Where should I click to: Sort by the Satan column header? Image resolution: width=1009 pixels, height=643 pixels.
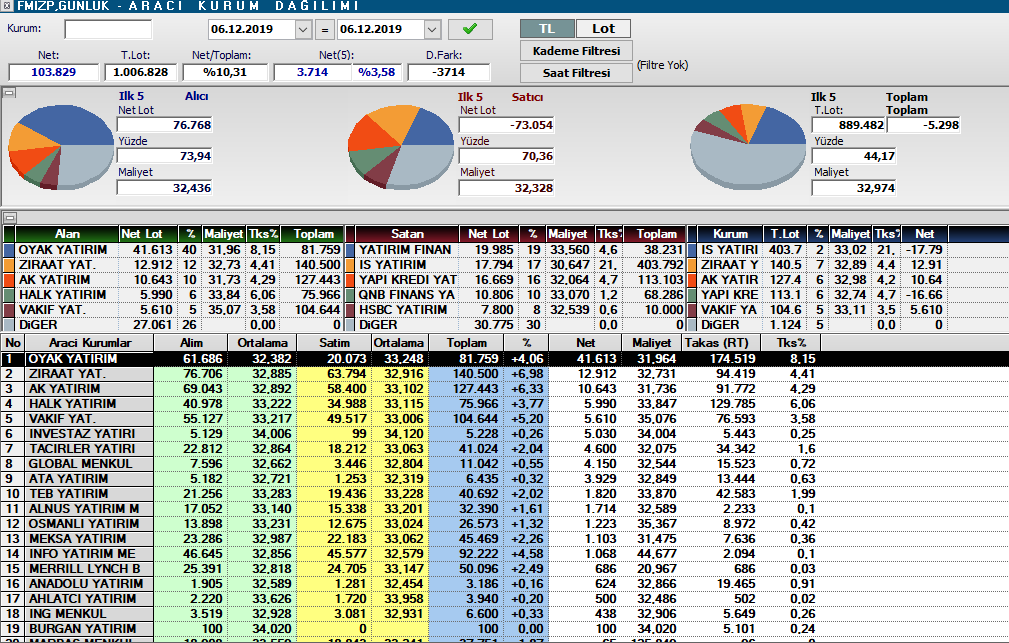(x=407, y=234)
